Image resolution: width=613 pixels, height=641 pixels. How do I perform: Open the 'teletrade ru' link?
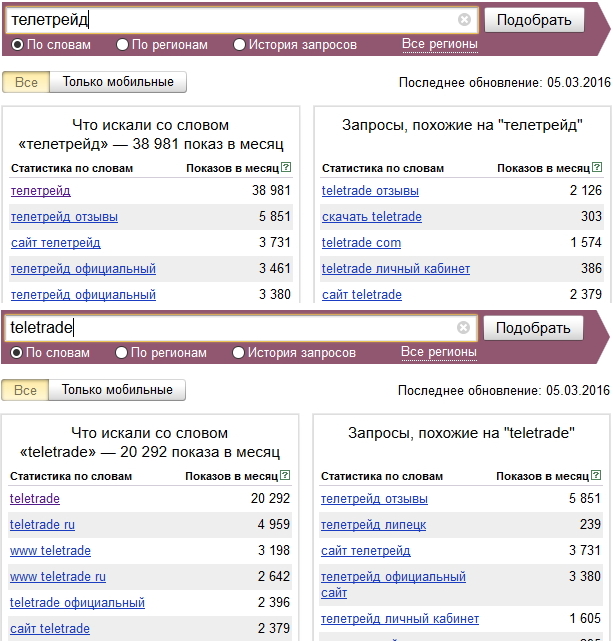[x=43, y=524]
